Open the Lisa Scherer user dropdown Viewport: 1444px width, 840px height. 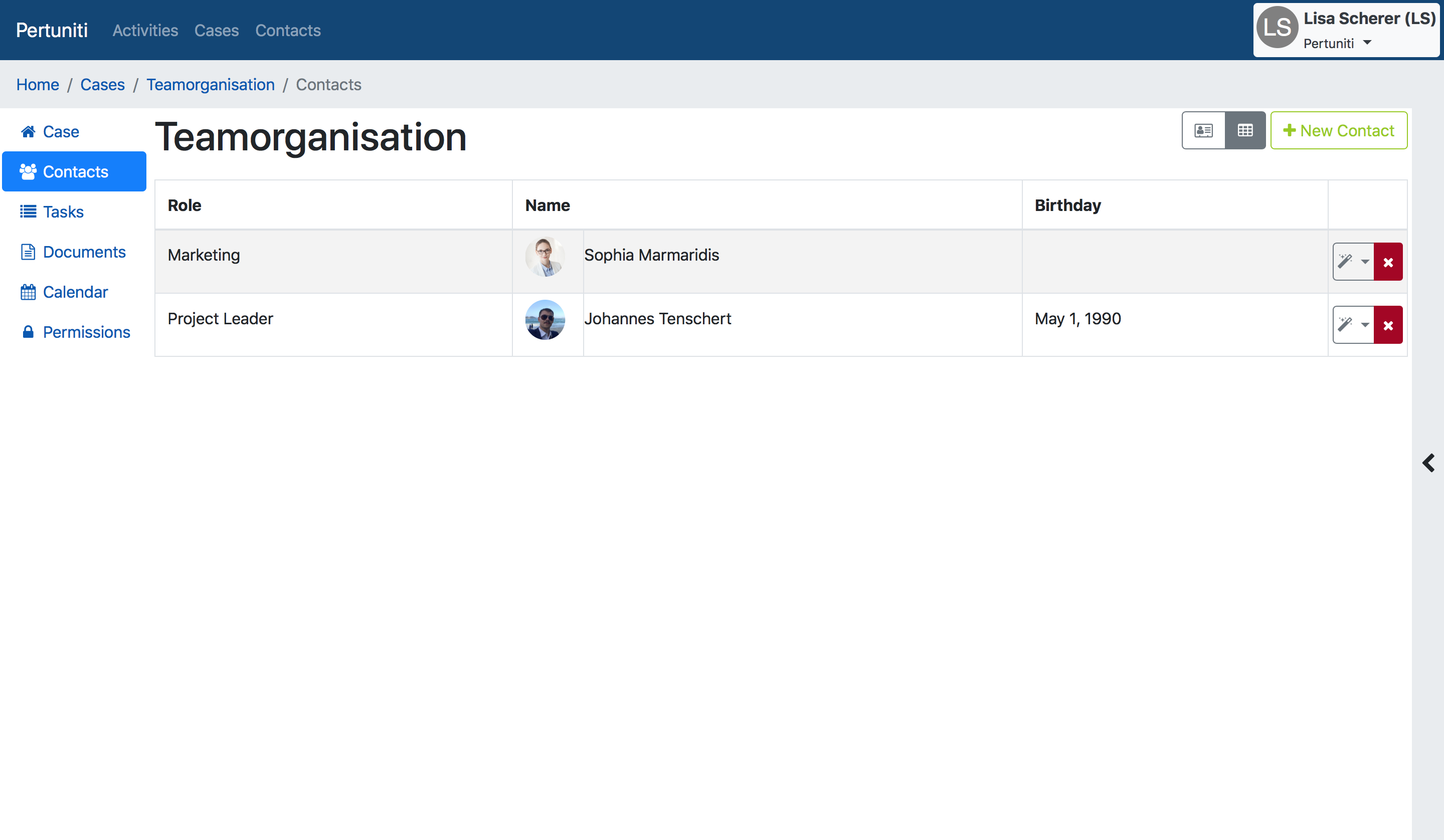tap(1346, 30)
